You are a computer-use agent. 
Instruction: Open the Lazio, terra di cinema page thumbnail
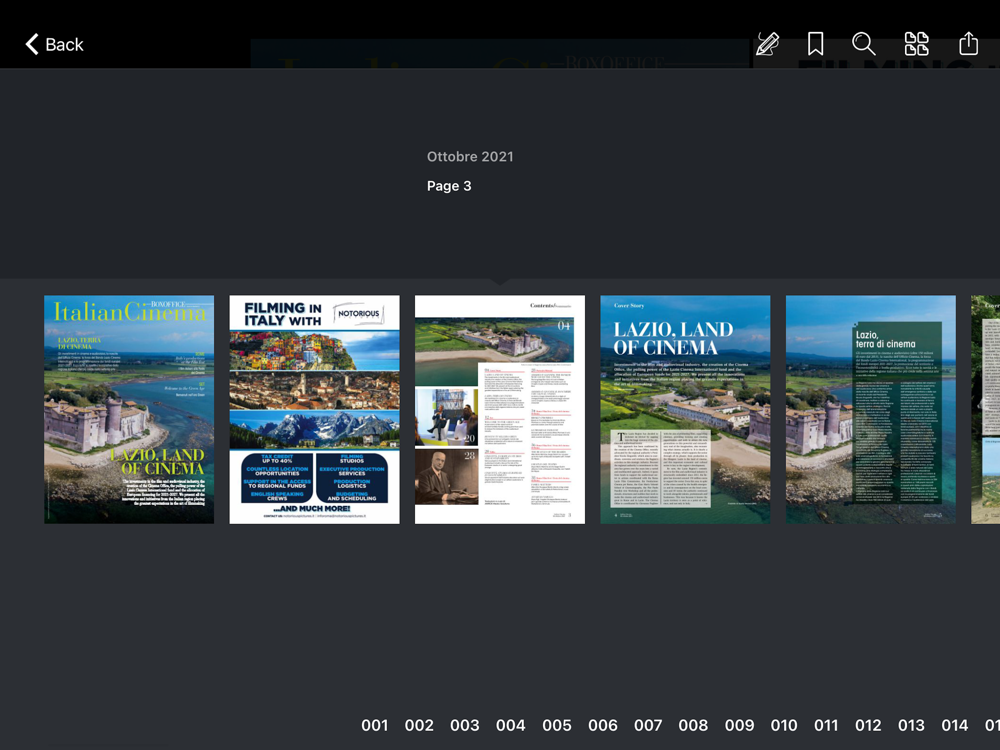(871, 409)
